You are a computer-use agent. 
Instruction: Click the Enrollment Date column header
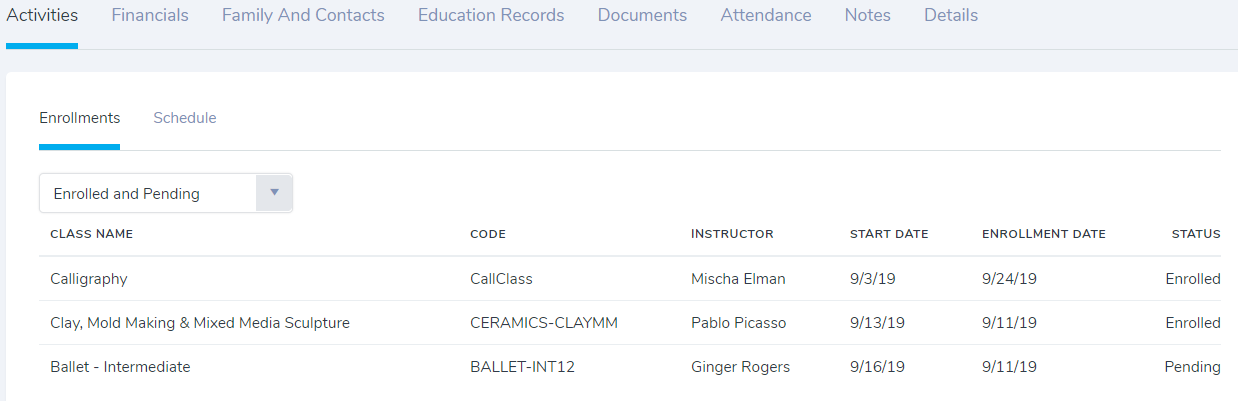1044,234
